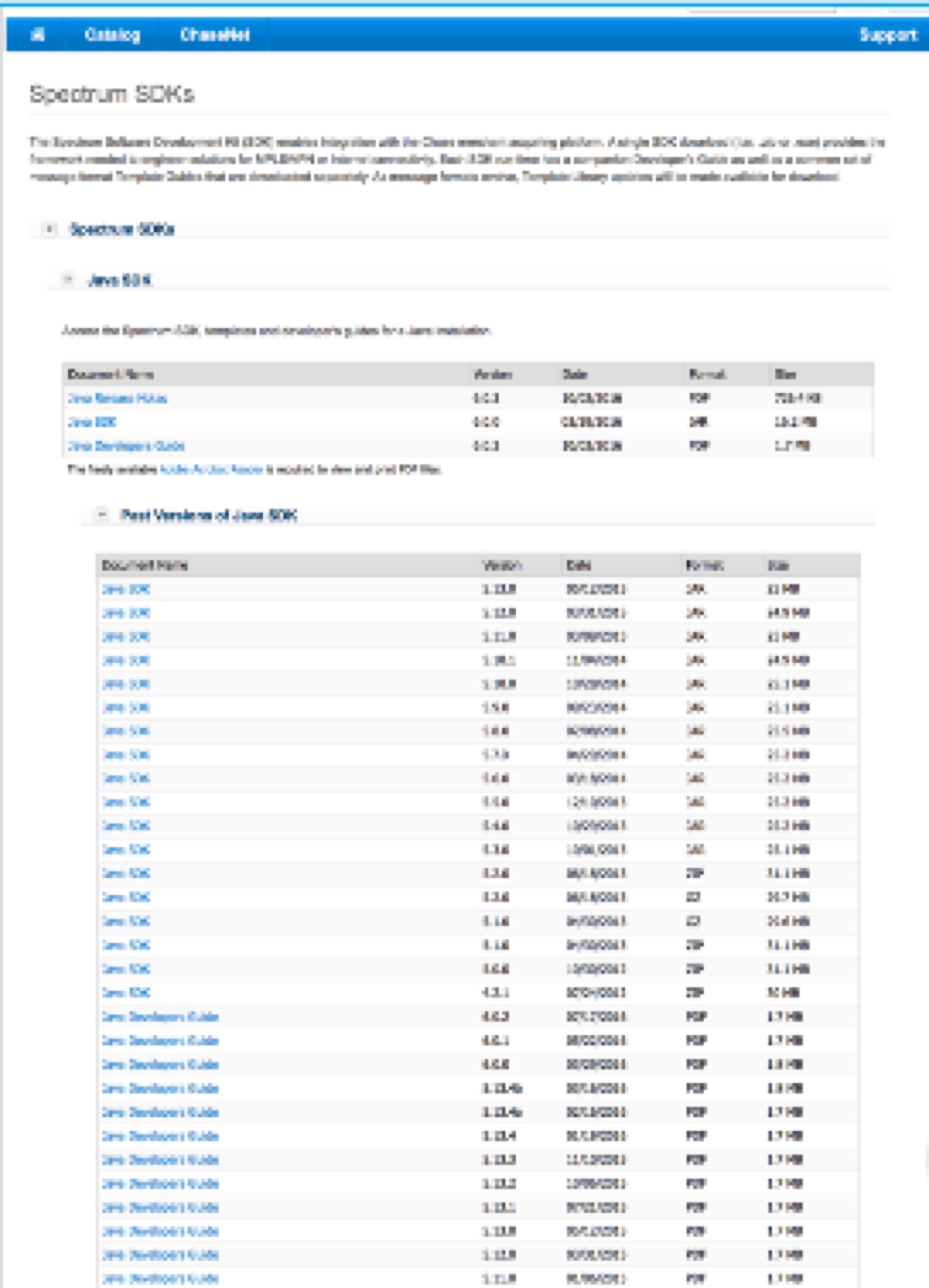Download past Java SDK version 4.3.1
The height and width of the screenshot is (1288, 929).
[x=126, y=992]
